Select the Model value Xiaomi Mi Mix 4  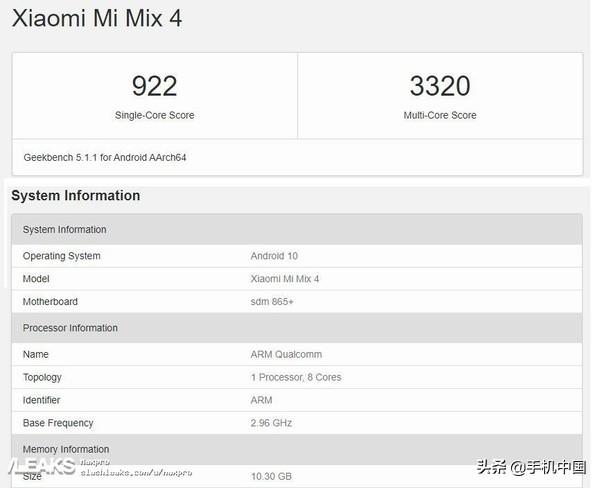(285, 279)
